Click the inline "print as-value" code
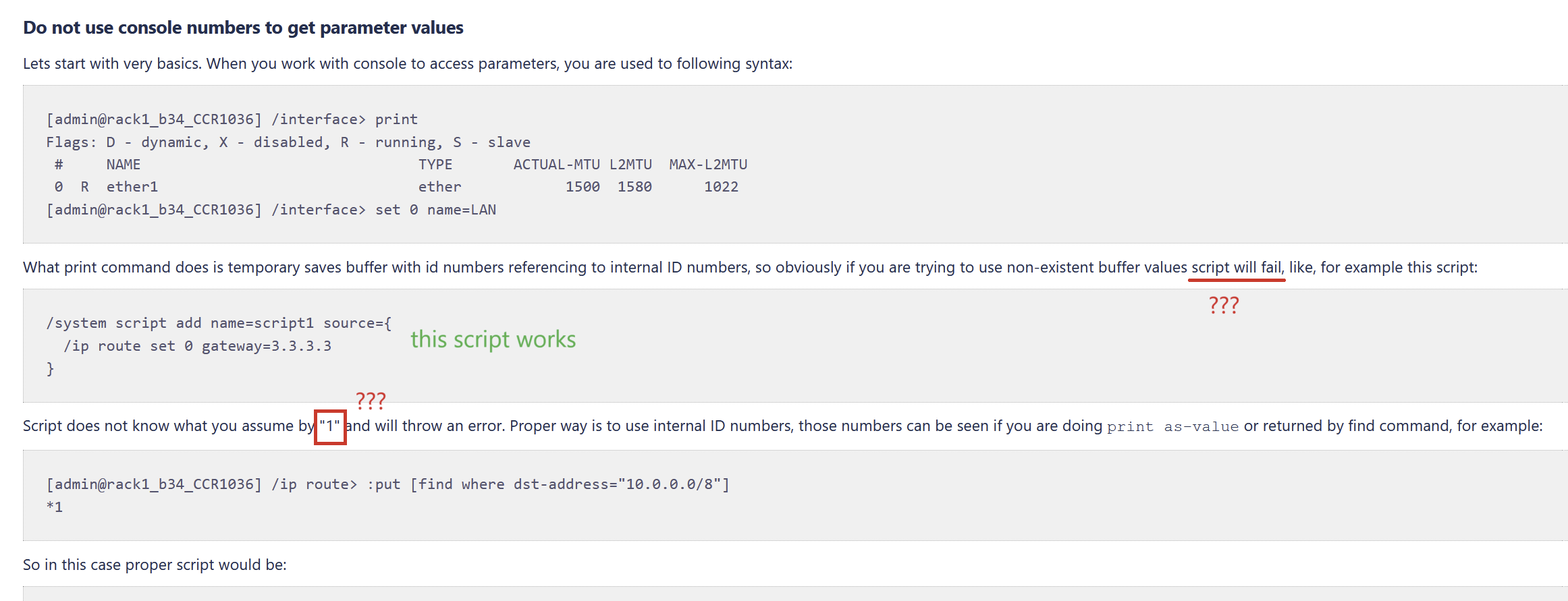 click(1172, 427)
